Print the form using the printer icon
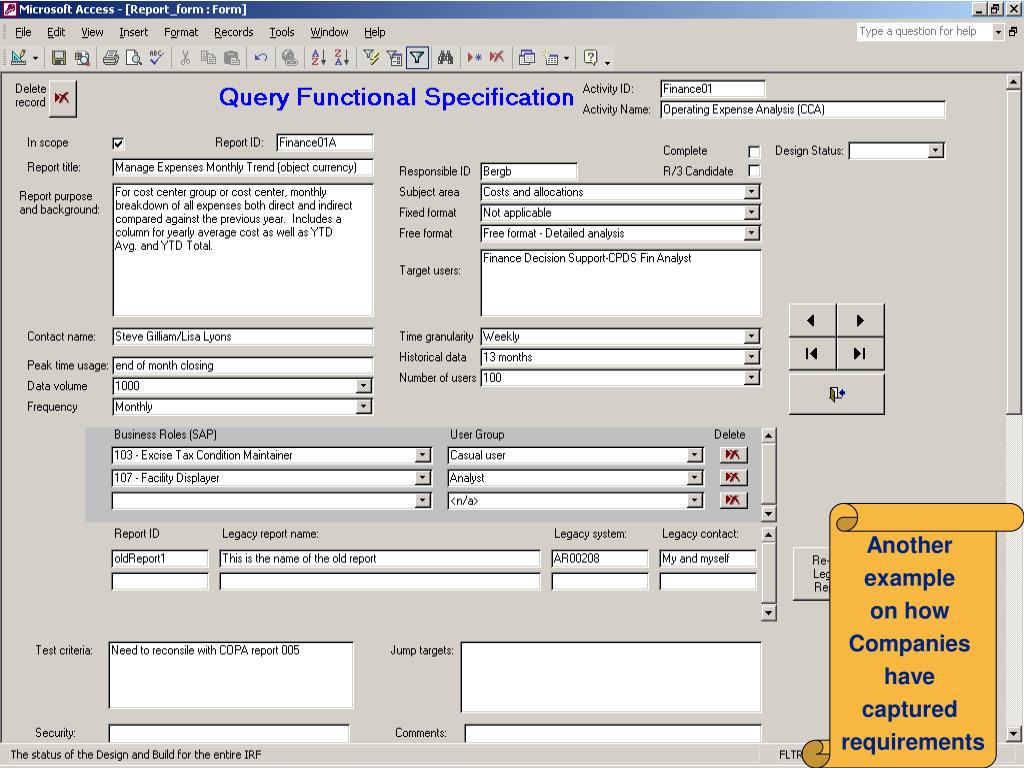Image resolution: width=1024 pixels, height=768 pixels. [x=110, y=58]
